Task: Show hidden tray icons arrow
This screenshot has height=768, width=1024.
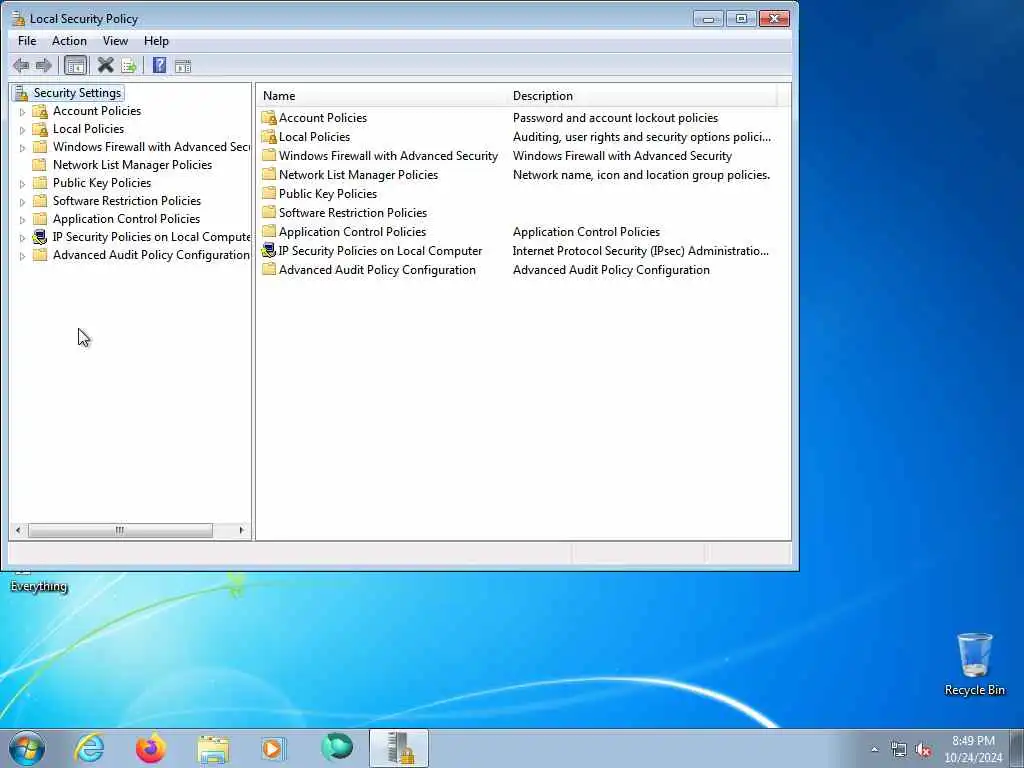Action: [x=874, y=750]
